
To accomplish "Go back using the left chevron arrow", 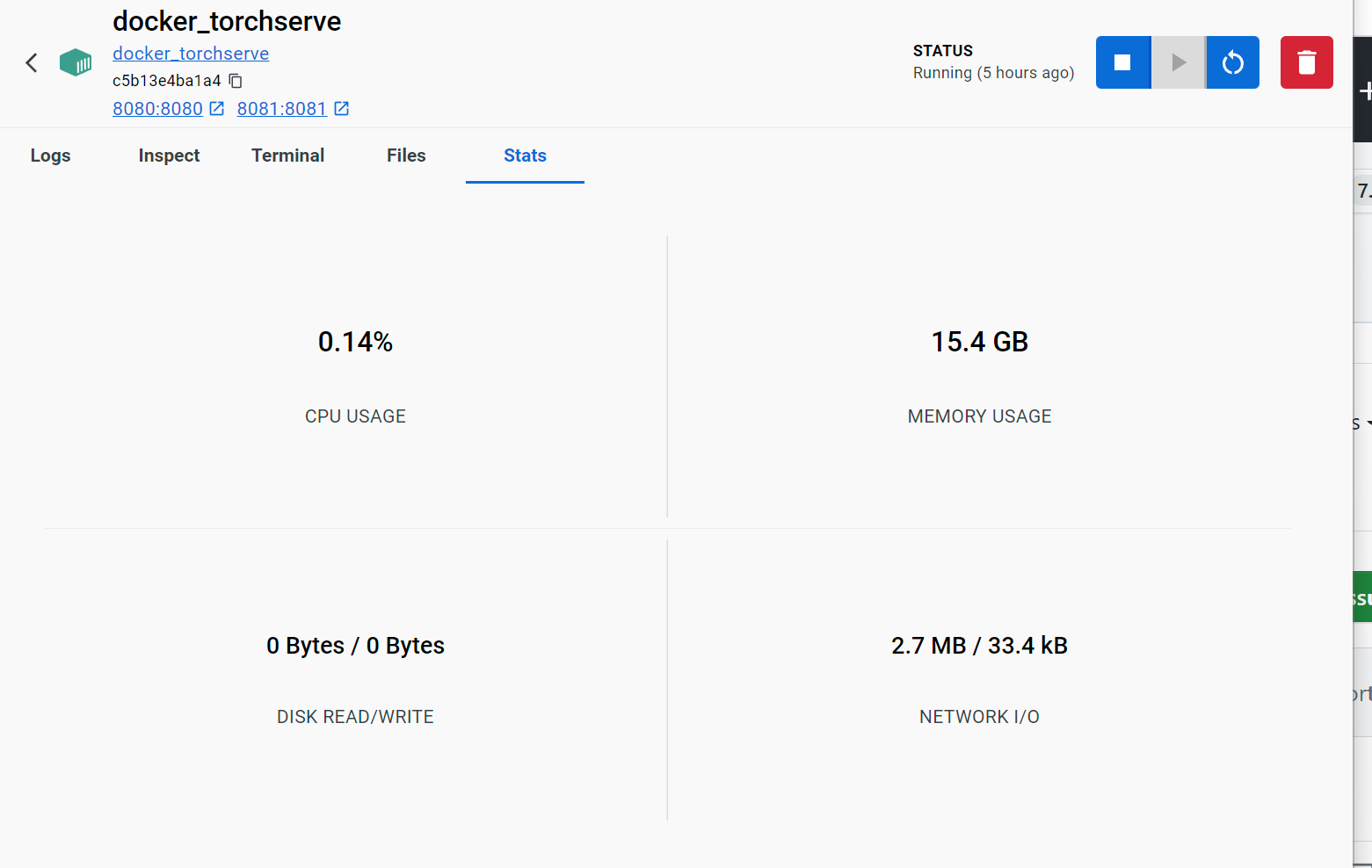I will click(32, 62).
